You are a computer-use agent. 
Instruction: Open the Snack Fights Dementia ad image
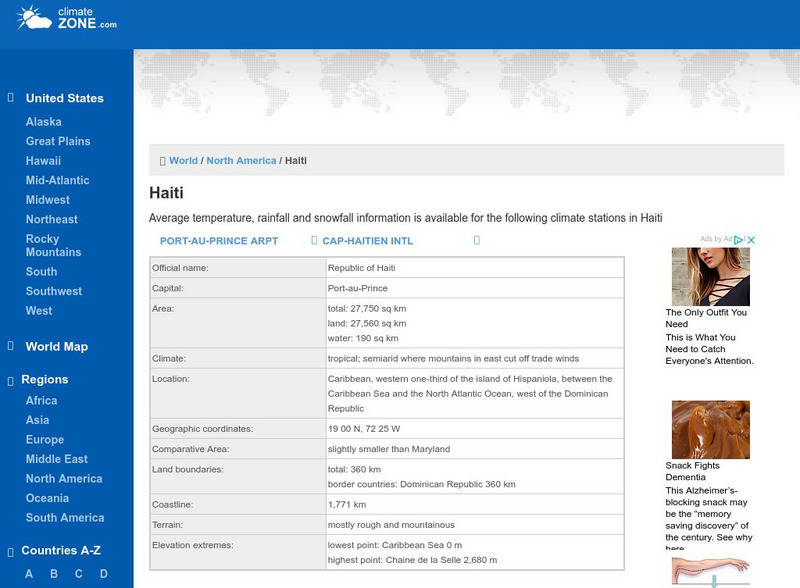(x=710, y=429)
